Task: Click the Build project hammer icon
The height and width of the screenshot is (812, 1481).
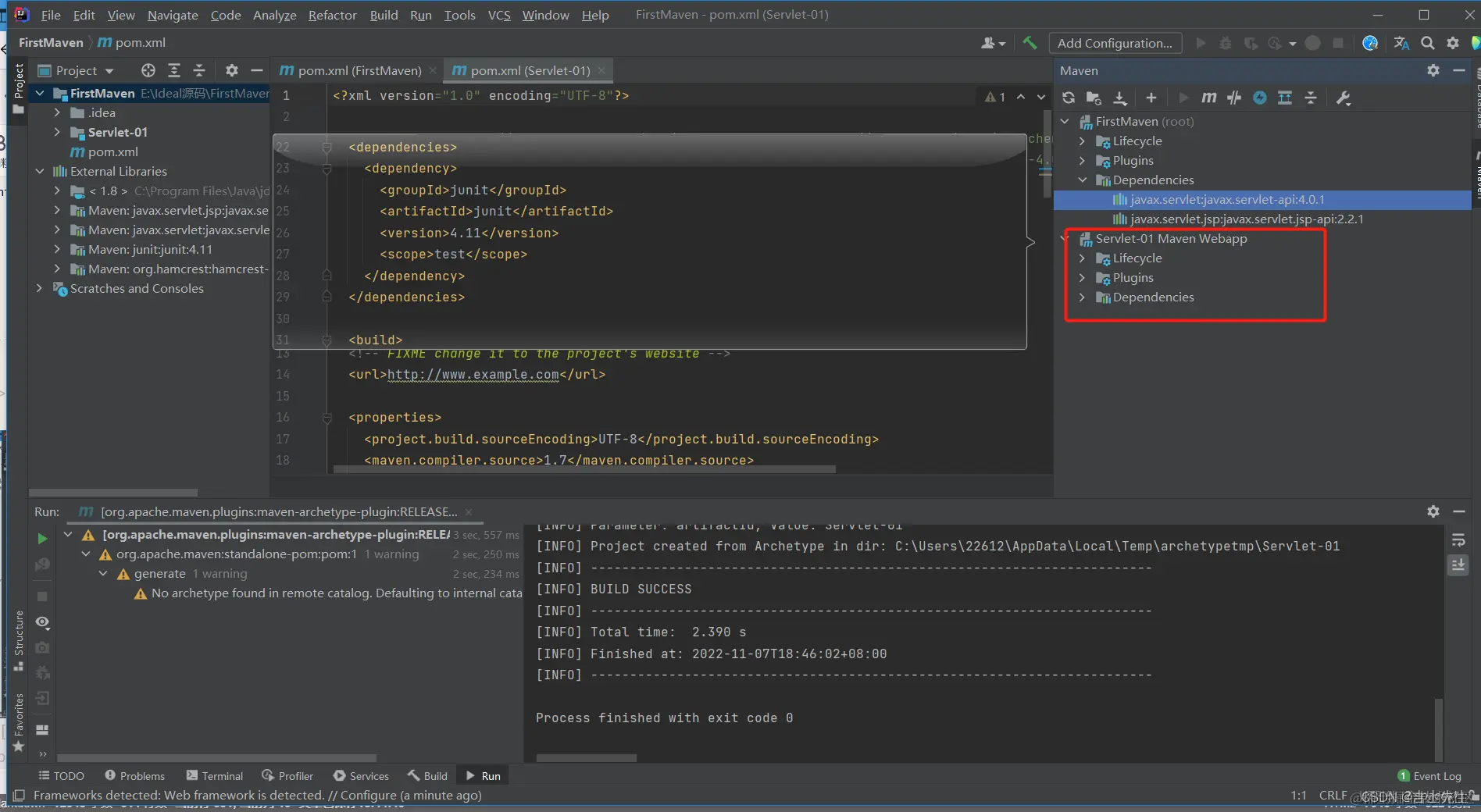Action: coord(1030,43)
